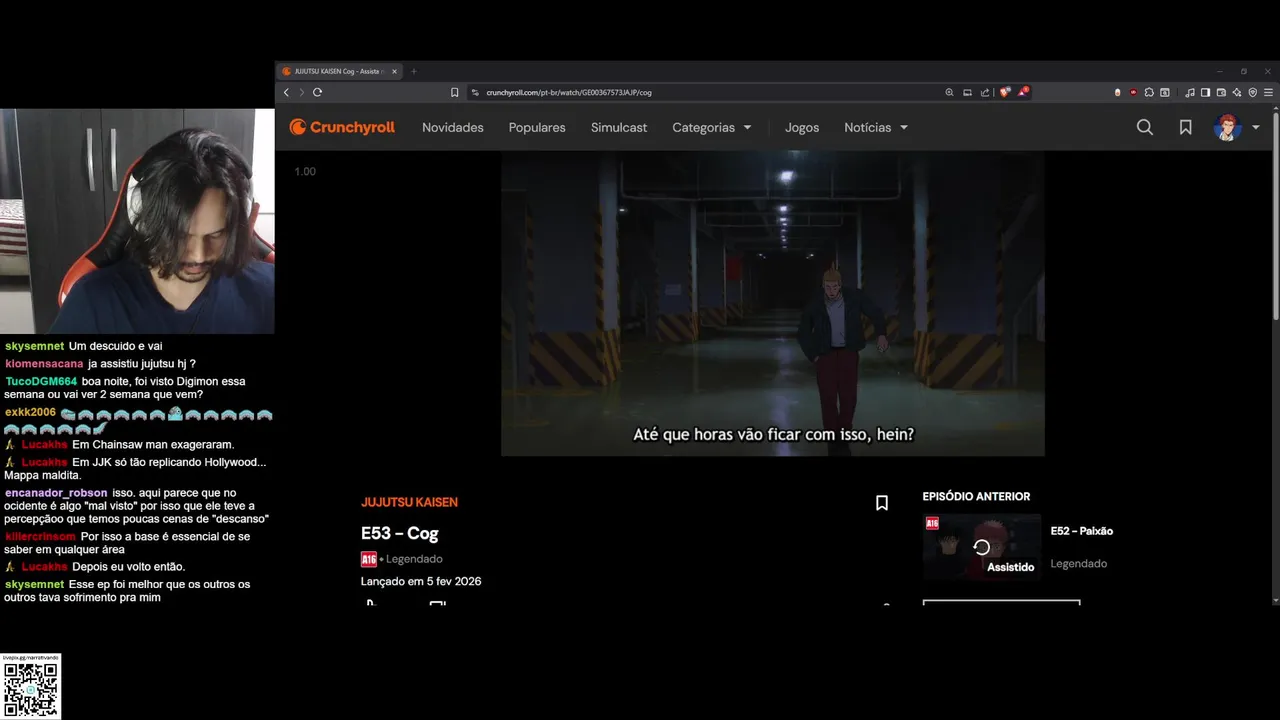Add E53 – Cog to watchlist
The image size is (1280, 720).
881,503
